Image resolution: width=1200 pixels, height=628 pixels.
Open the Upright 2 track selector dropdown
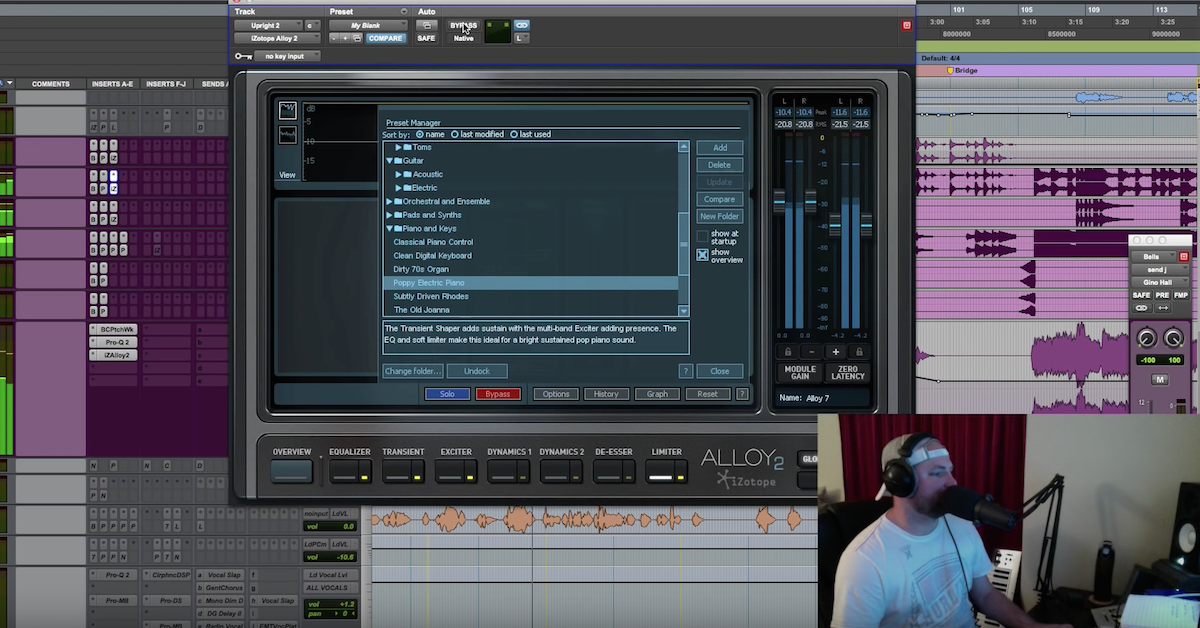[x=267, y=25]
